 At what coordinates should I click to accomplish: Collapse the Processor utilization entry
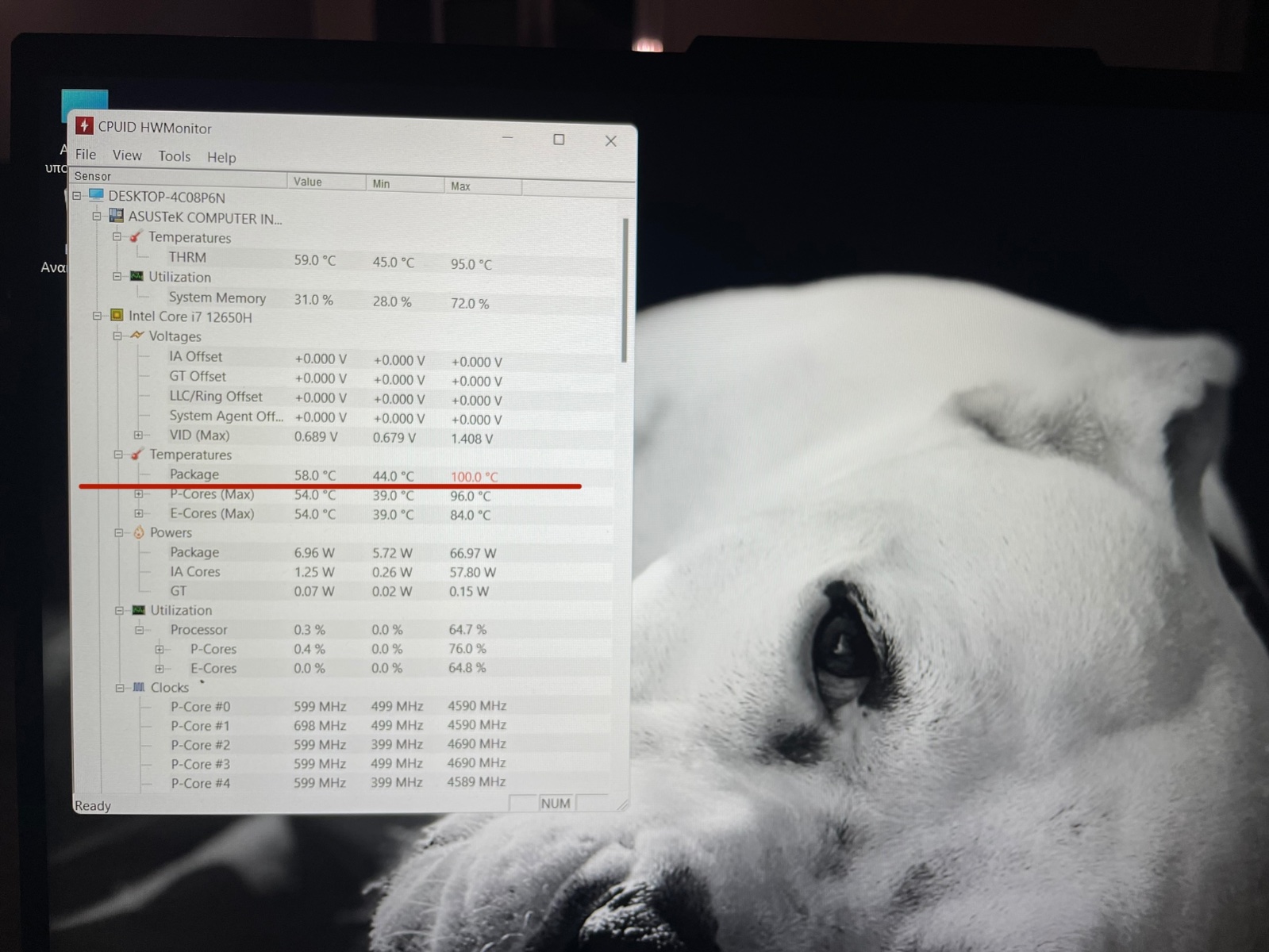tap(139, 630)
